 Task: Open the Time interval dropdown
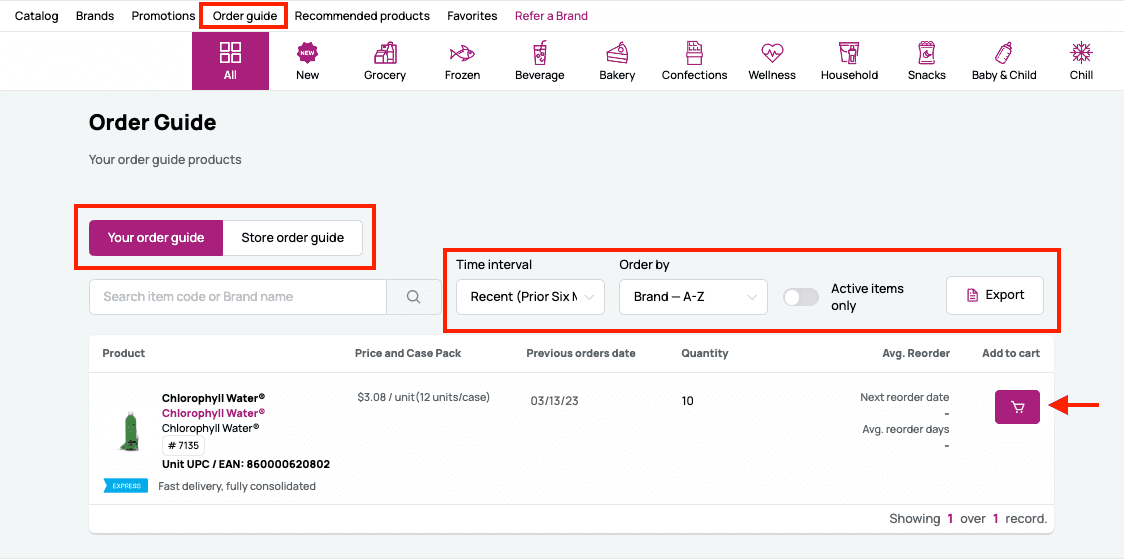point(530,297)
